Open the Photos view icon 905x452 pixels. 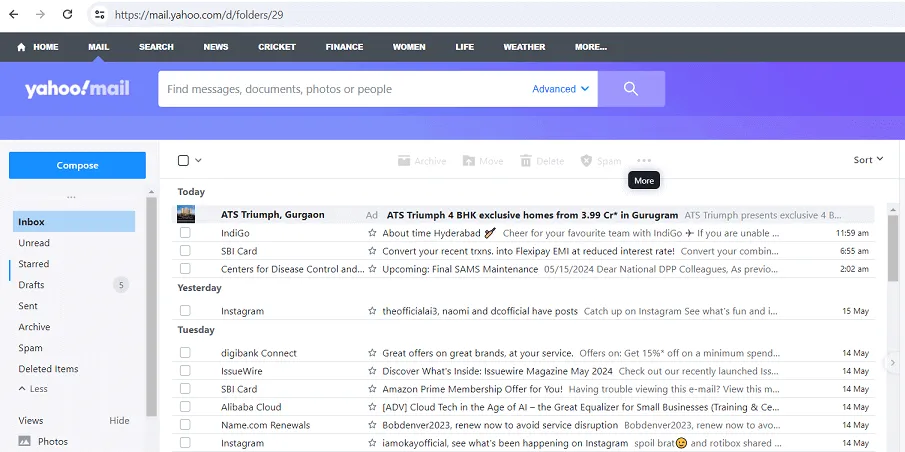24,441
